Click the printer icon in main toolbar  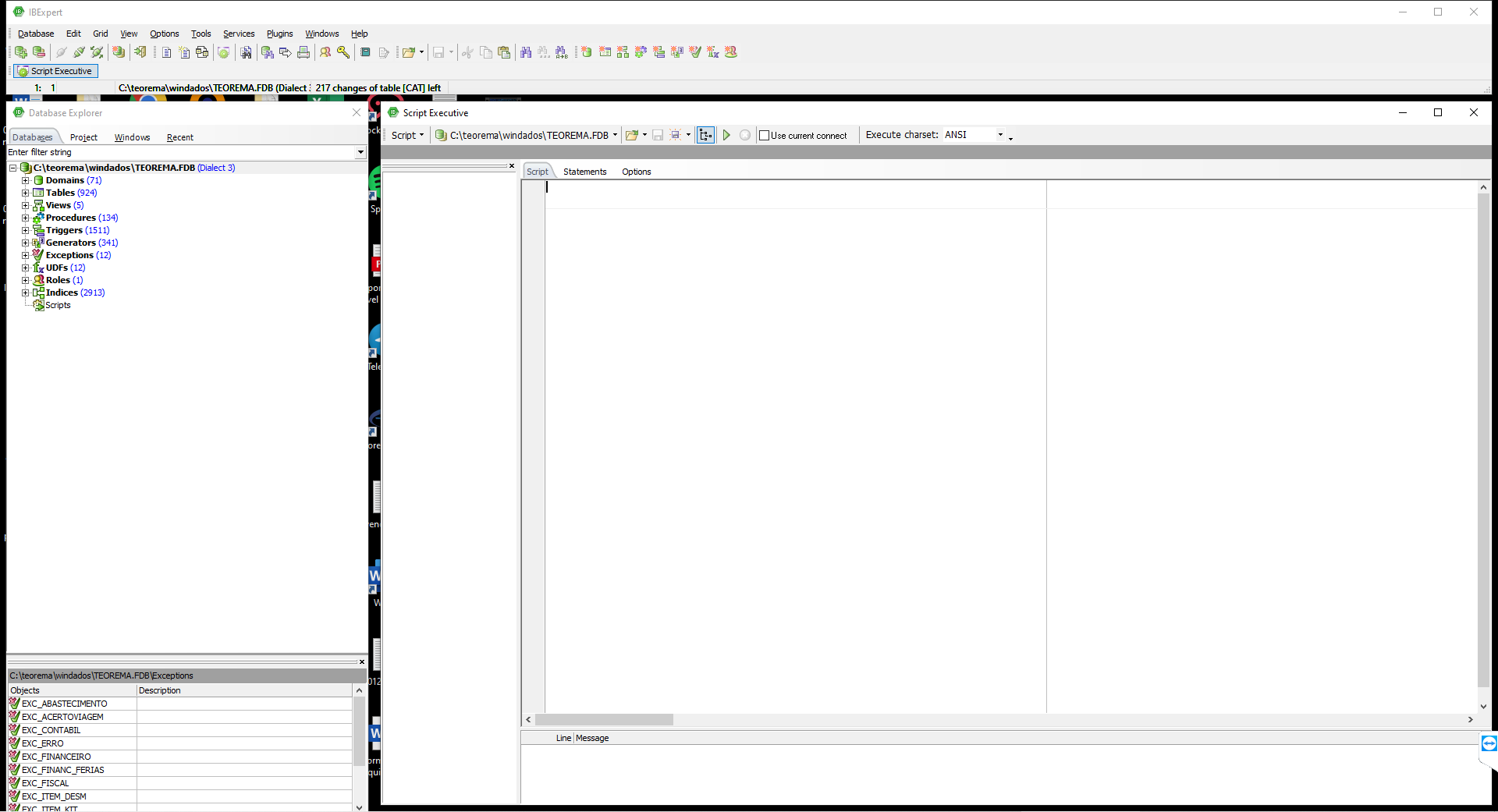point(304,52)
